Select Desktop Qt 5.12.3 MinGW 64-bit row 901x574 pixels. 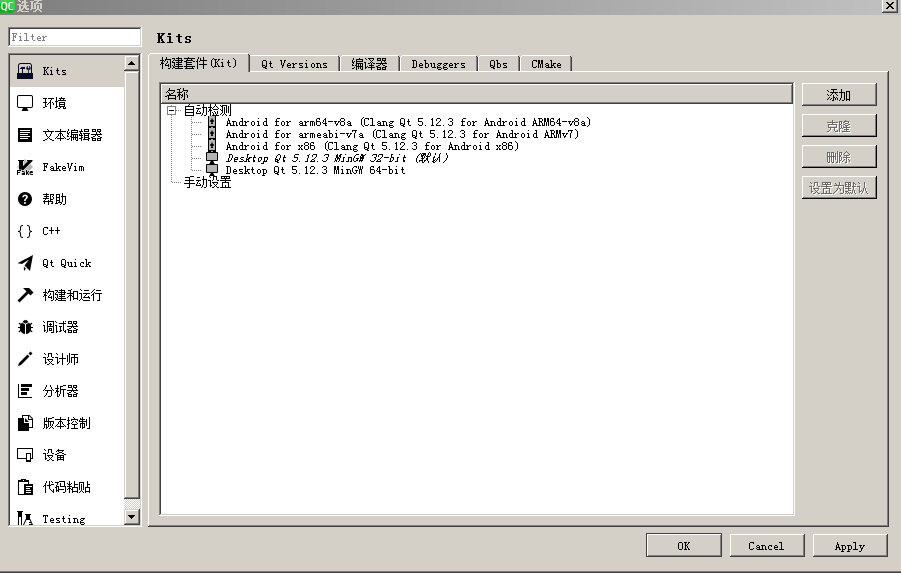[x=315, y=170]
